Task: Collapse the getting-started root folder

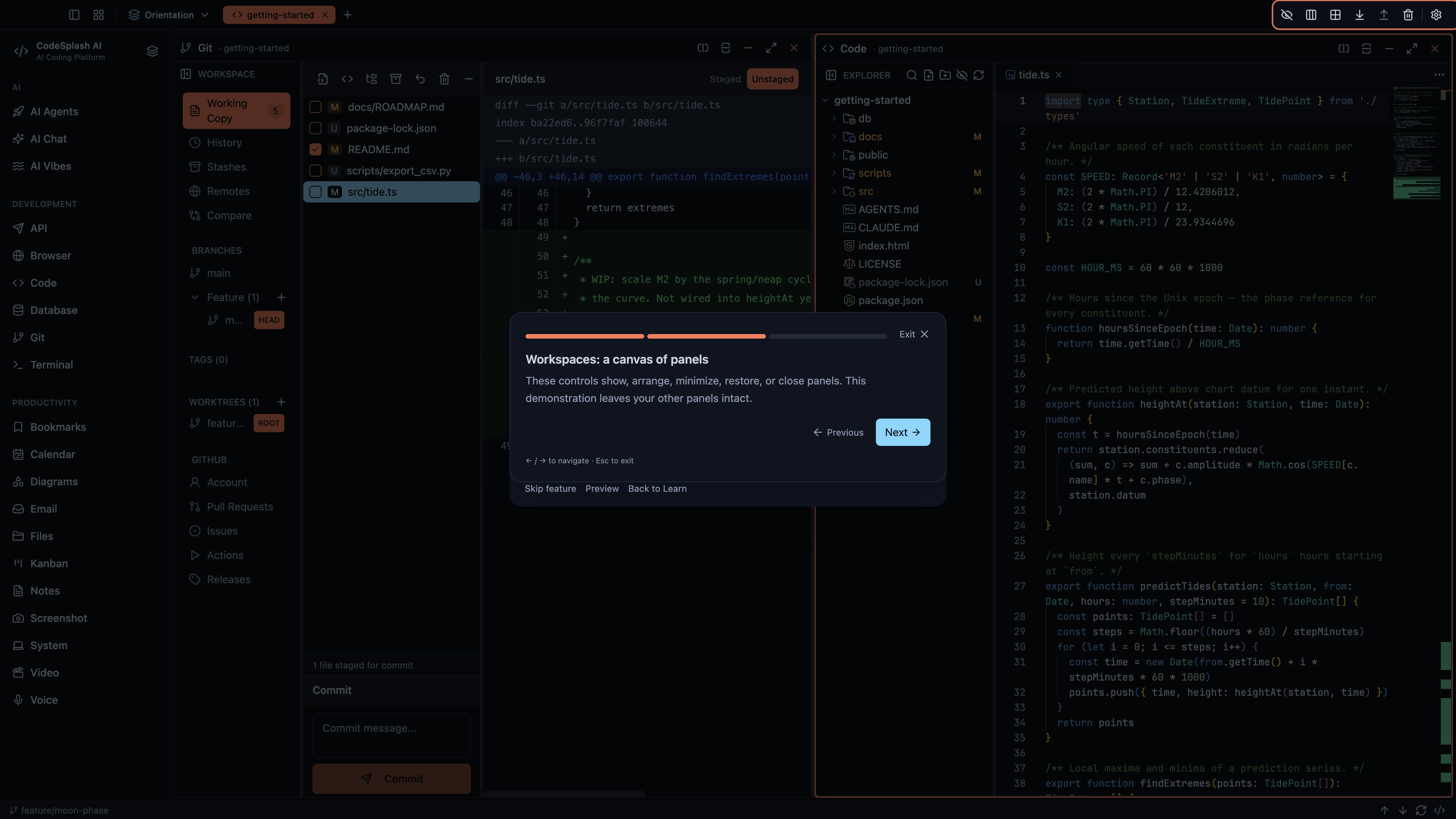Action: click(x=825, y=100)
